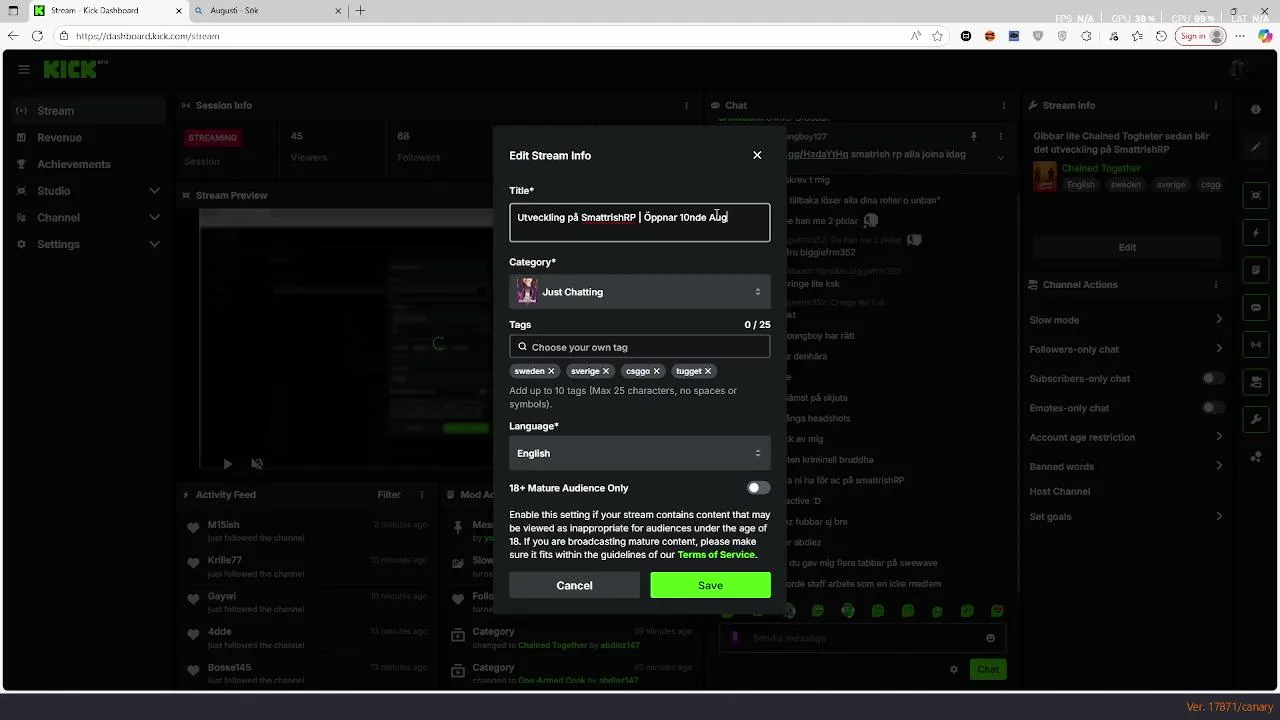Focus the Choose your own tag search field
The width and height of the screenshot is (1280, 720).
click(x=640, y=347)
